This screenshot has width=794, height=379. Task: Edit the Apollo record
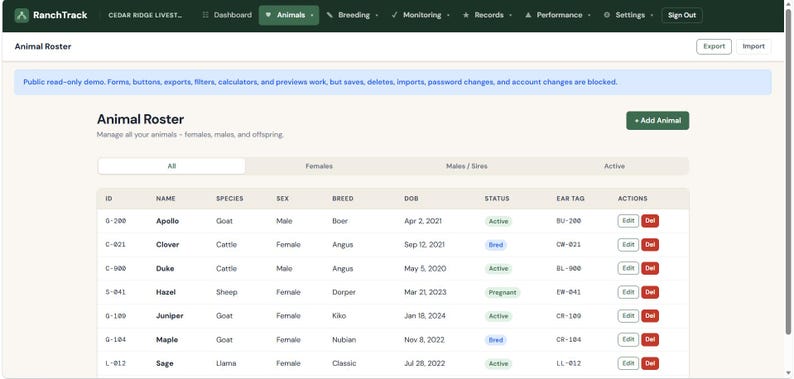click(628, 221)
